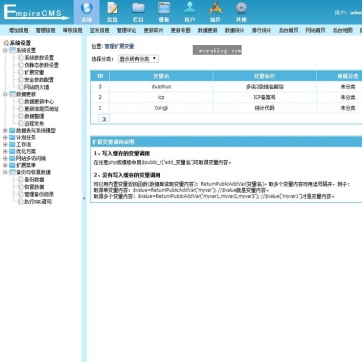Open 更新信息页地址 in the tree
The image size is (362, 362).
coord(41,109)
